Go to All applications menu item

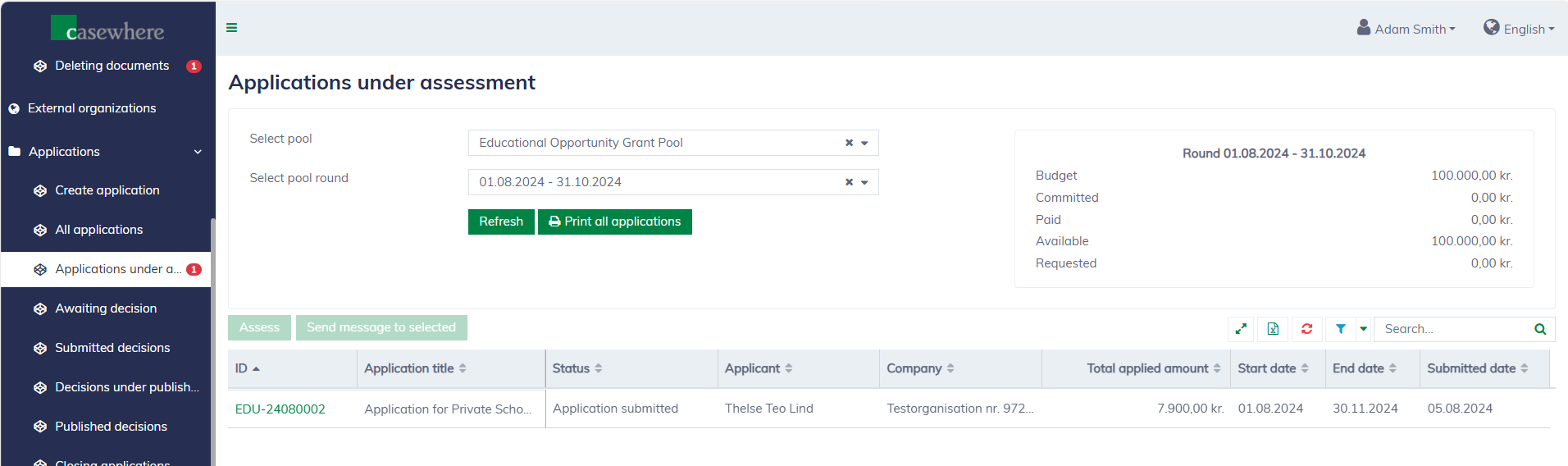98,230
